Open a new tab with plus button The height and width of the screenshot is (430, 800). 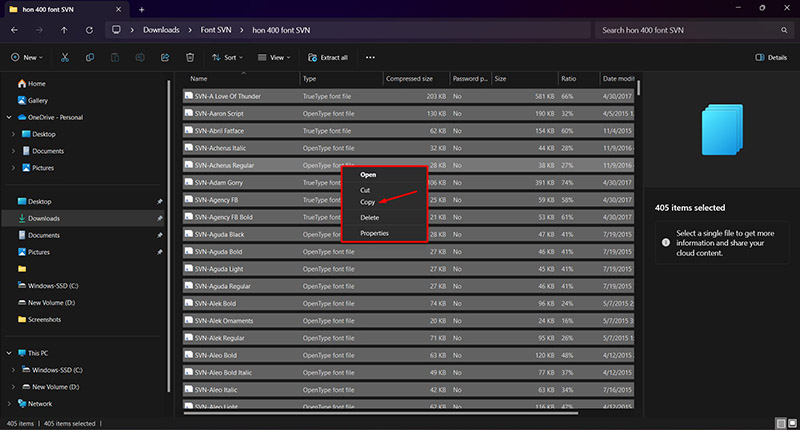pos(142,9)
